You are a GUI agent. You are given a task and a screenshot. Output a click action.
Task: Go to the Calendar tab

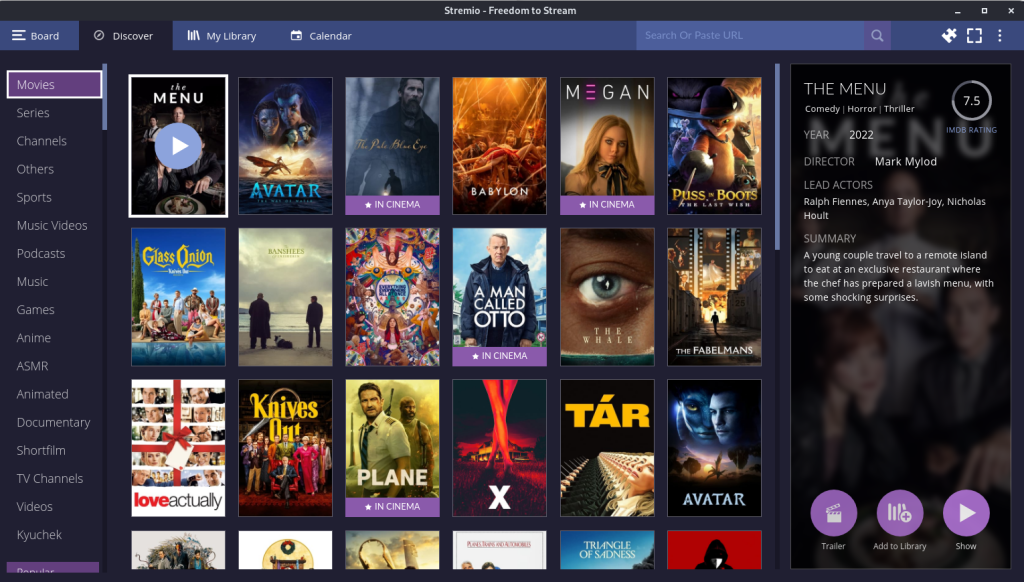(x=321, y=36)
